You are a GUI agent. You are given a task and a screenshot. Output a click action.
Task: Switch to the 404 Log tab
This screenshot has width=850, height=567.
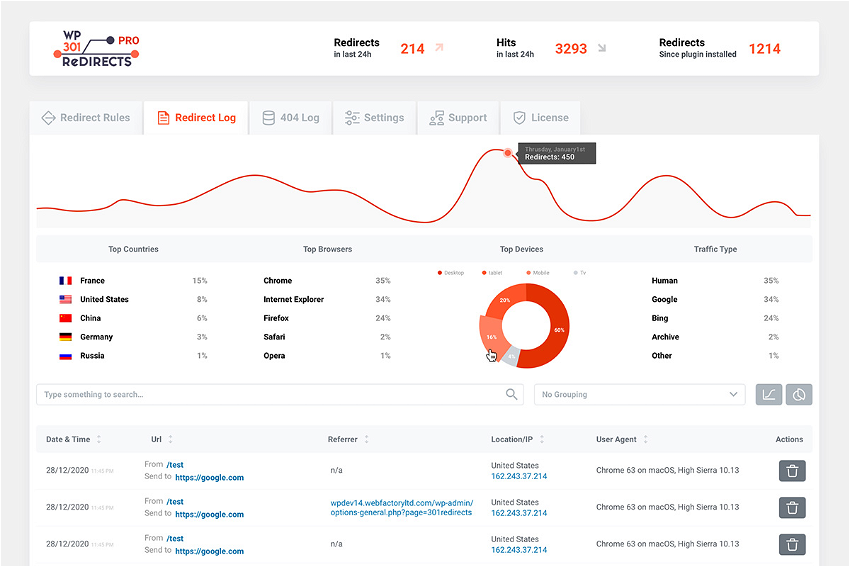pyautogui.click(x=290, y=118)
